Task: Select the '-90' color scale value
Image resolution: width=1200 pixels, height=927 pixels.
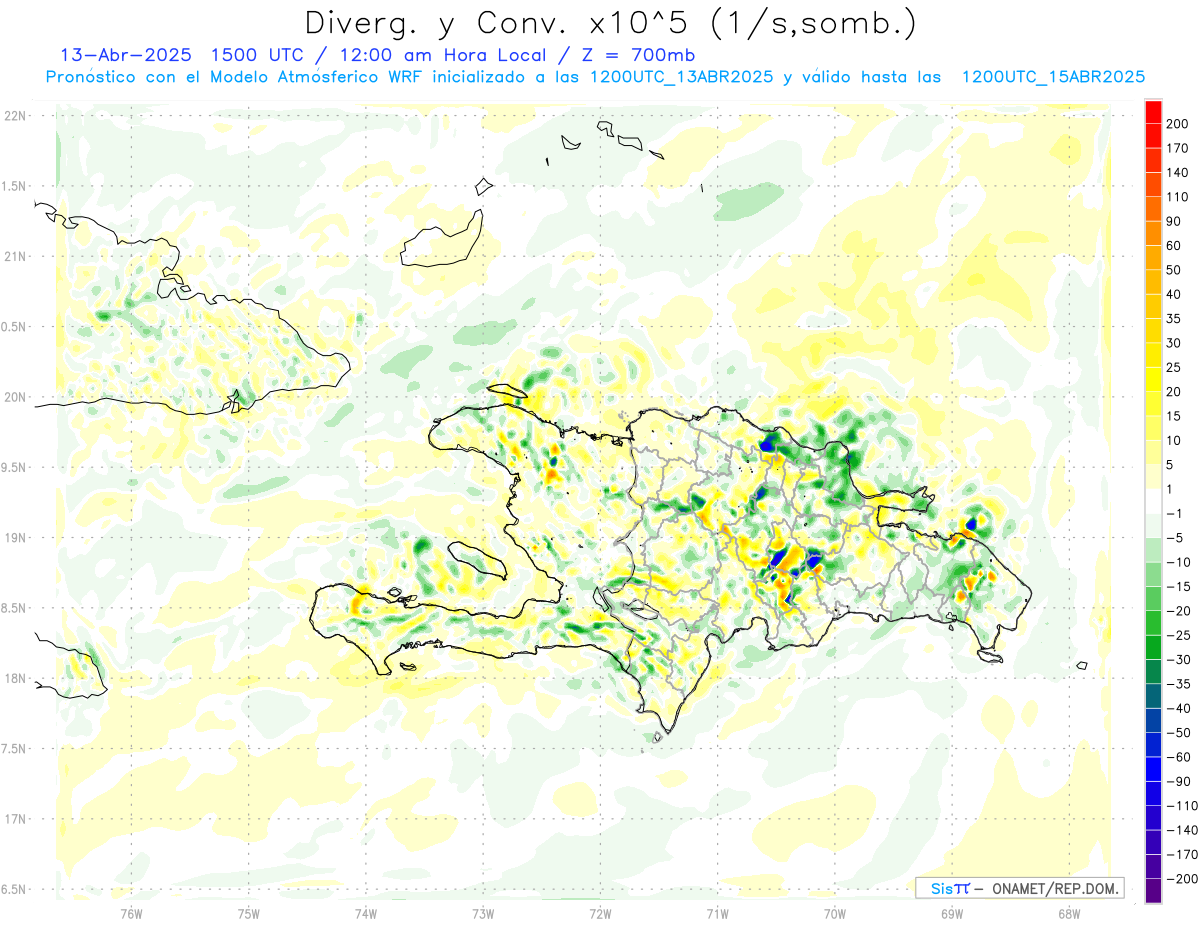Action: [1179, 781]
